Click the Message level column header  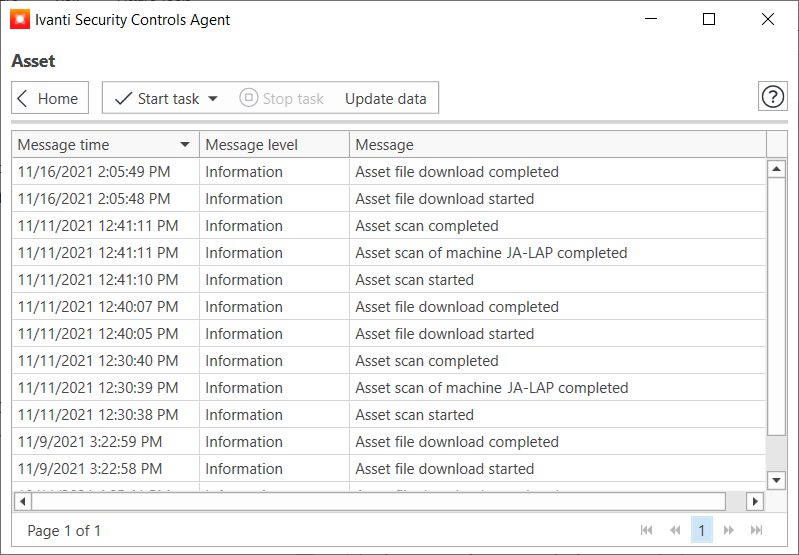point(274,145)
